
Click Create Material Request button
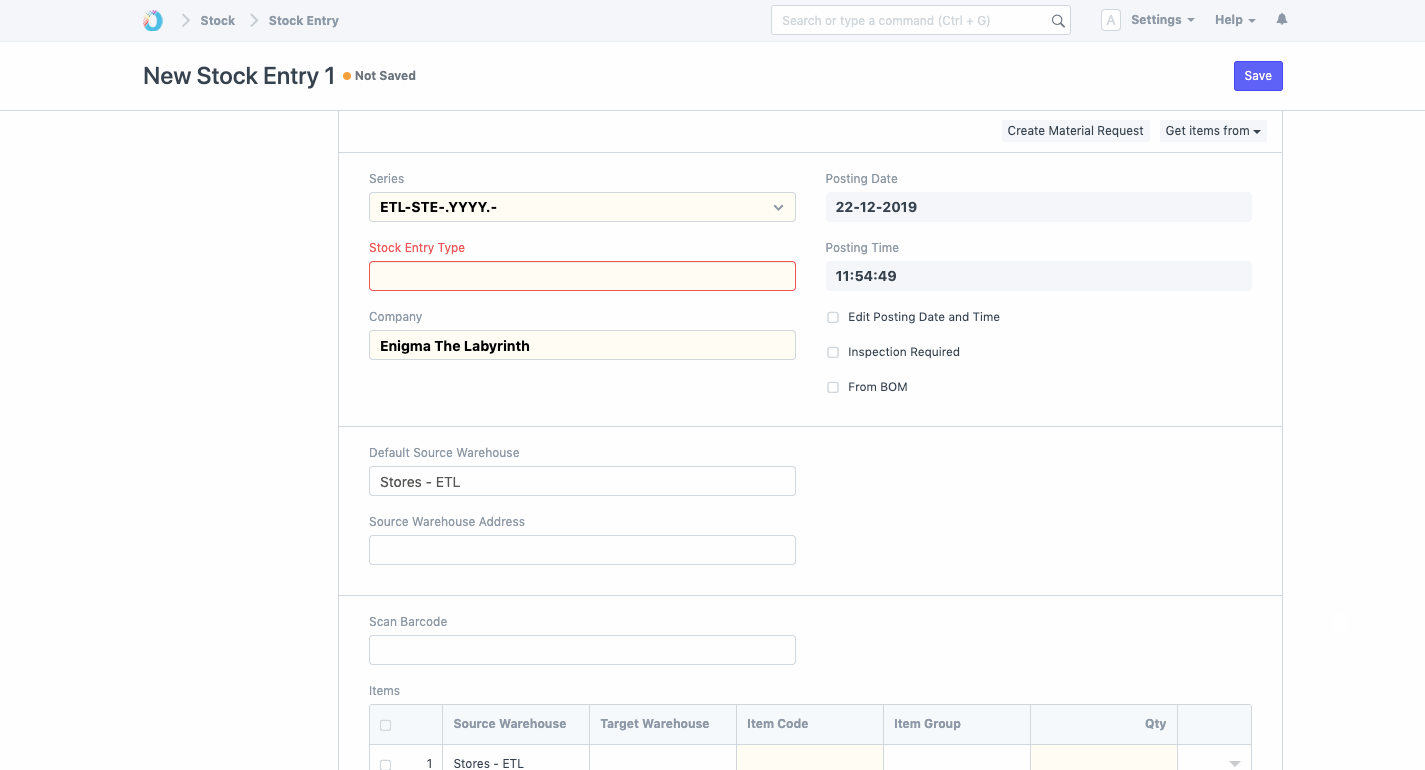1075,131
